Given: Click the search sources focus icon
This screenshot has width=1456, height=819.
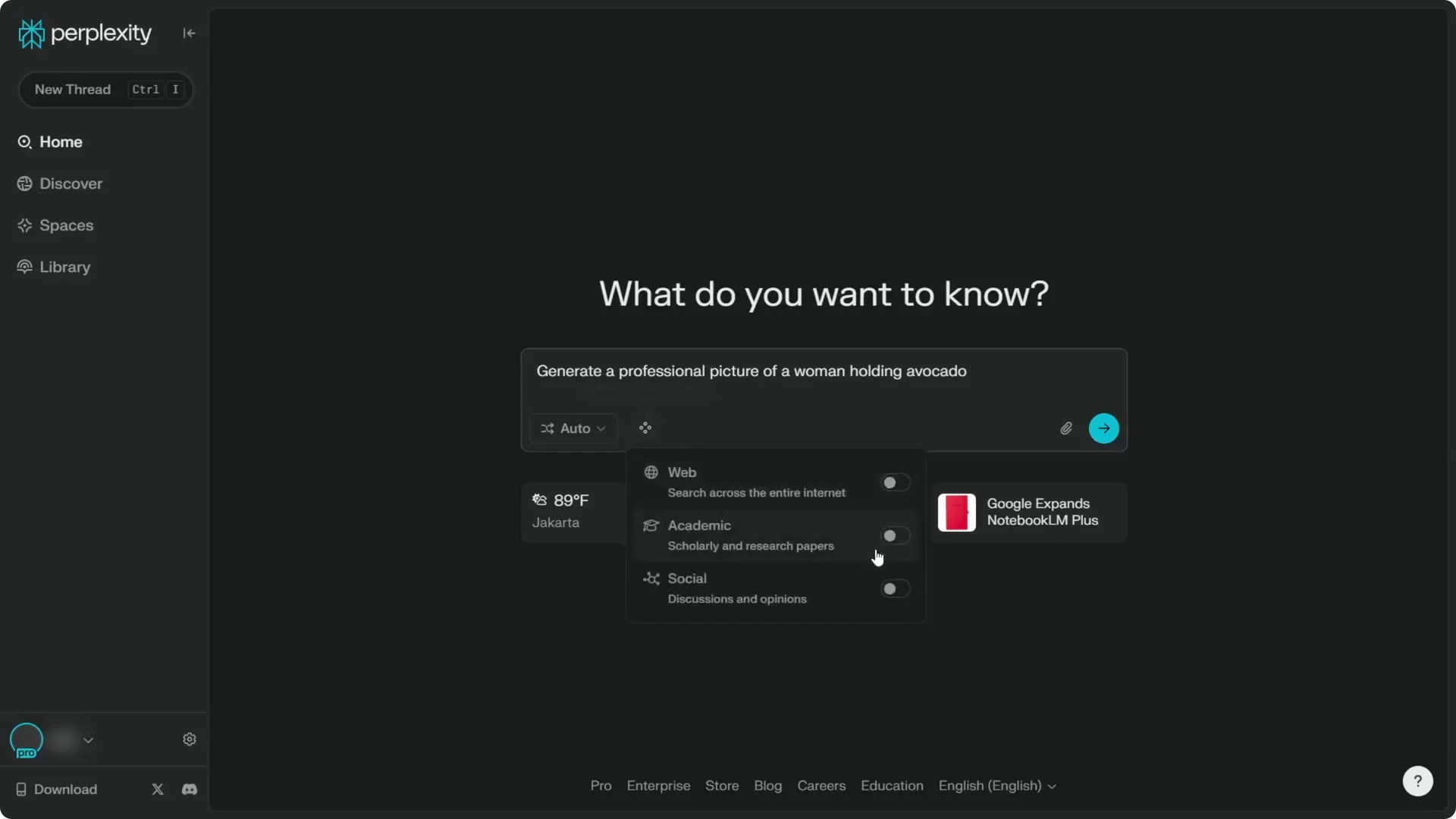Looking at the screenshot, I should pyautogui.click(x=645, y=428).
